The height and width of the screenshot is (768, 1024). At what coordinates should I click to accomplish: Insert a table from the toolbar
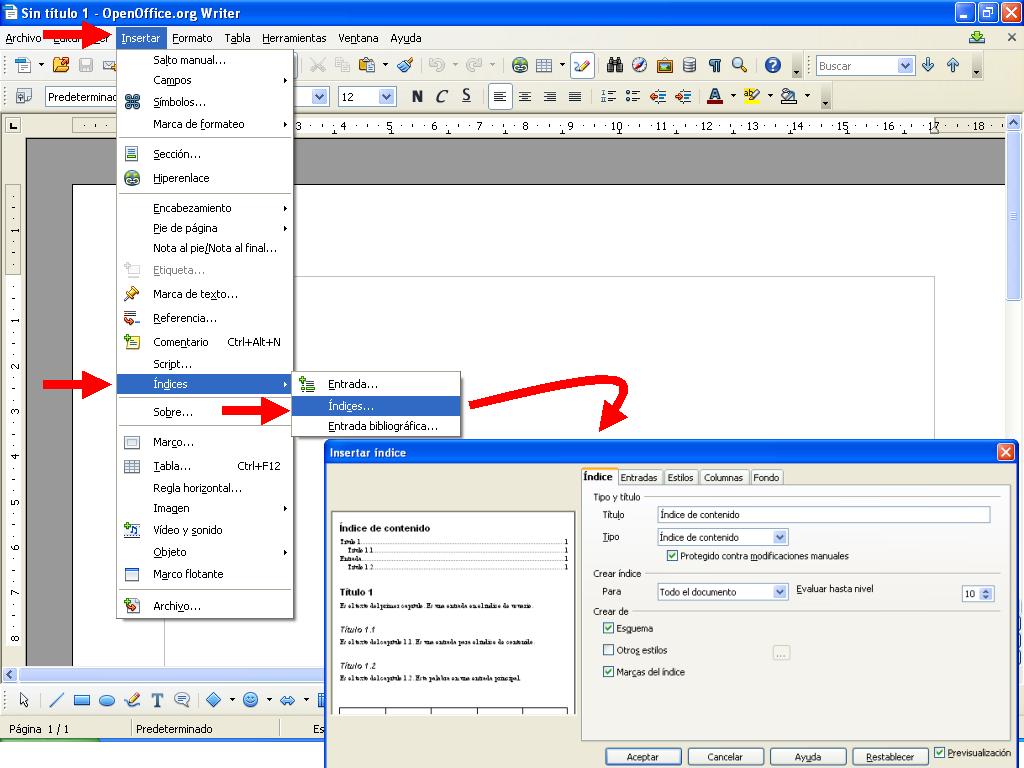[544, 65]
